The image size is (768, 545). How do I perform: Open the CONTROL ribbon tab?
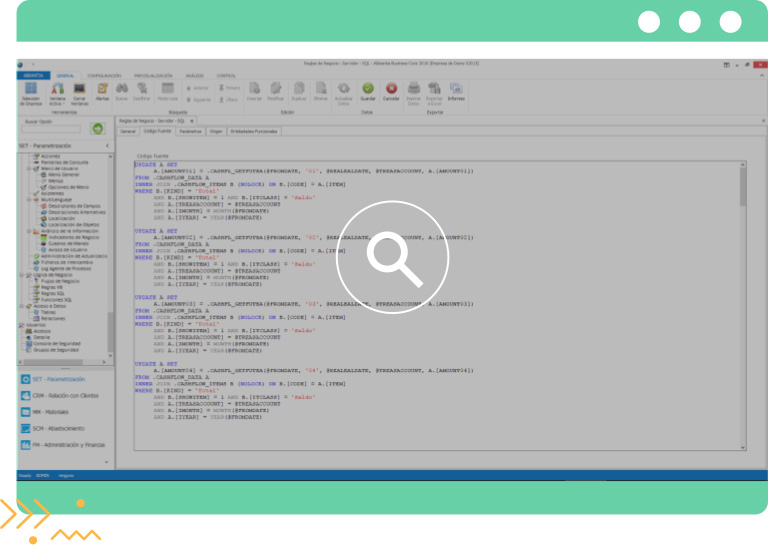point(226,76)
